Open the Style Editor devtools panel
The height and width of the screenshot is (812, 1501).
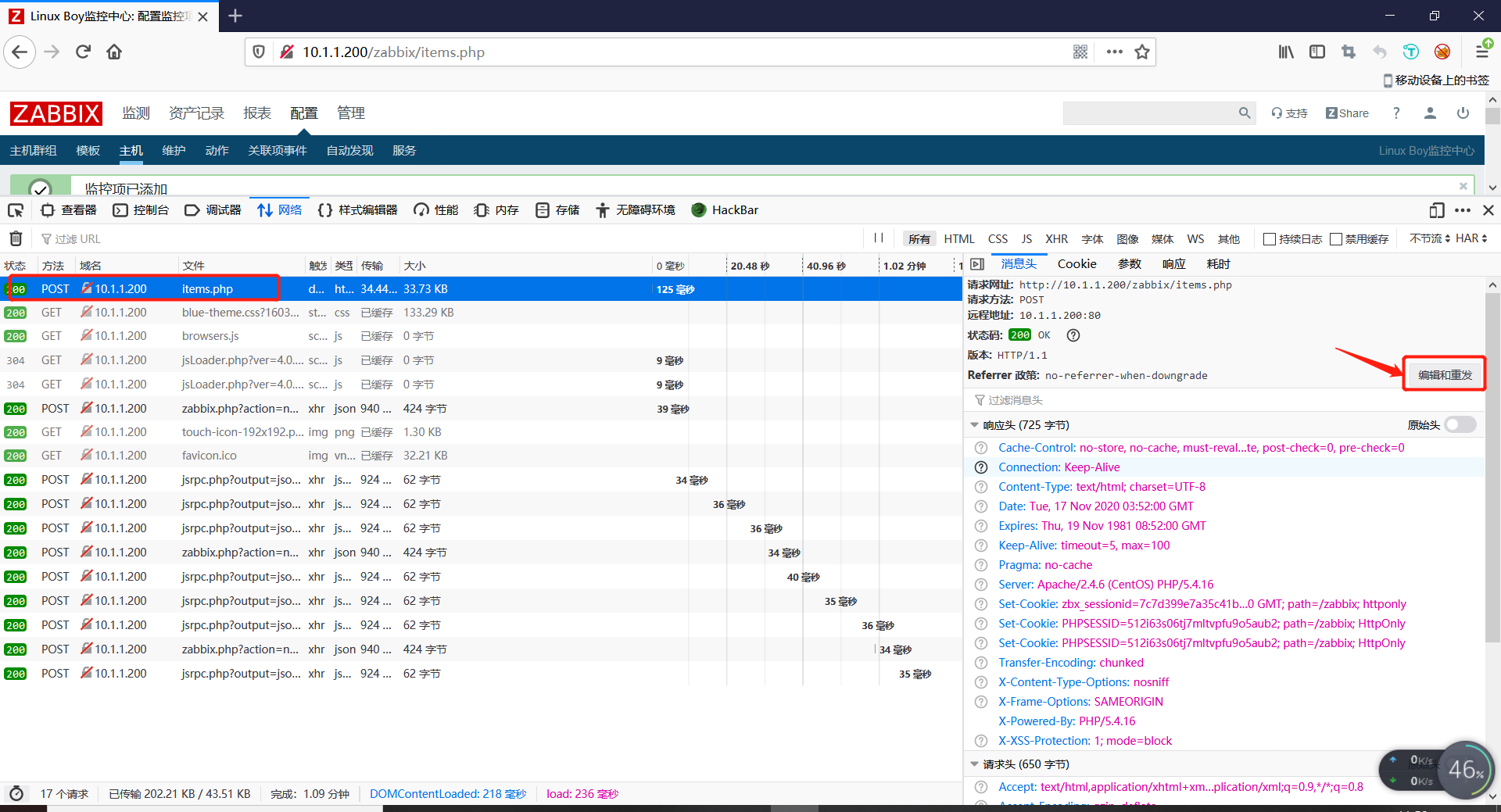click(x=358, y=210)
